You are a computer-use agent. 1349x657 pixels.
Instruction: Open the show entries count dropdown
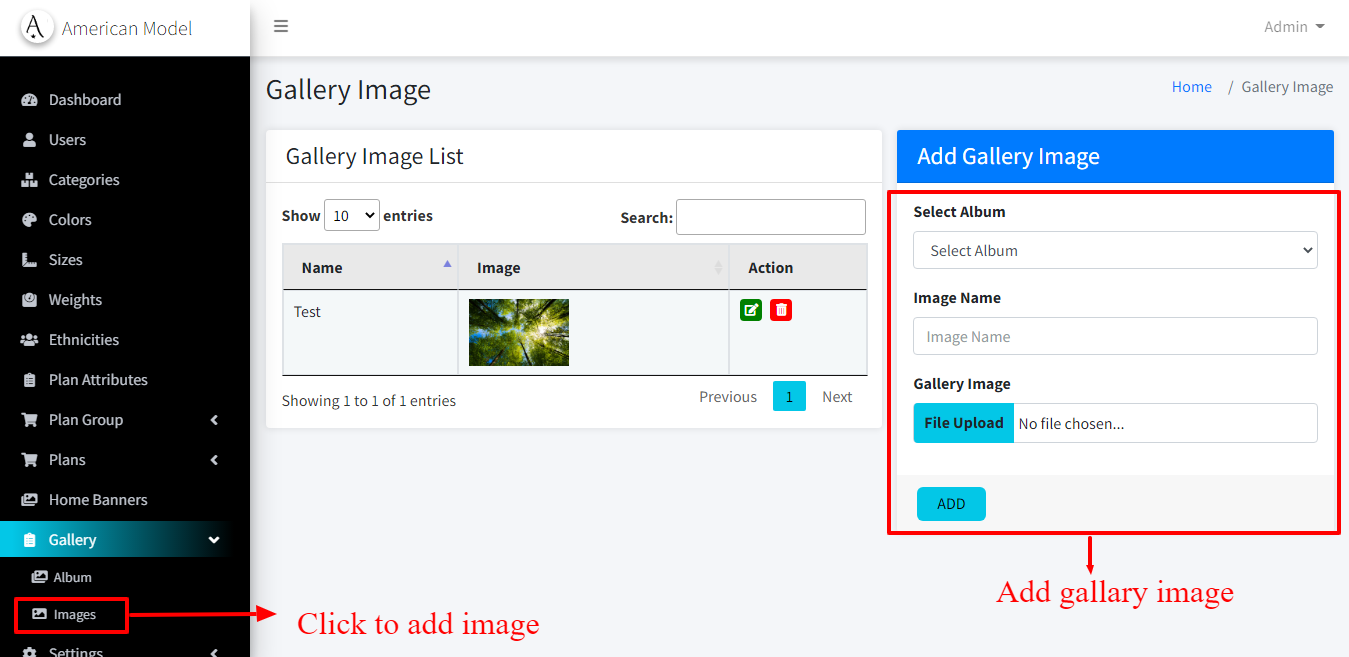coord(352,215)
